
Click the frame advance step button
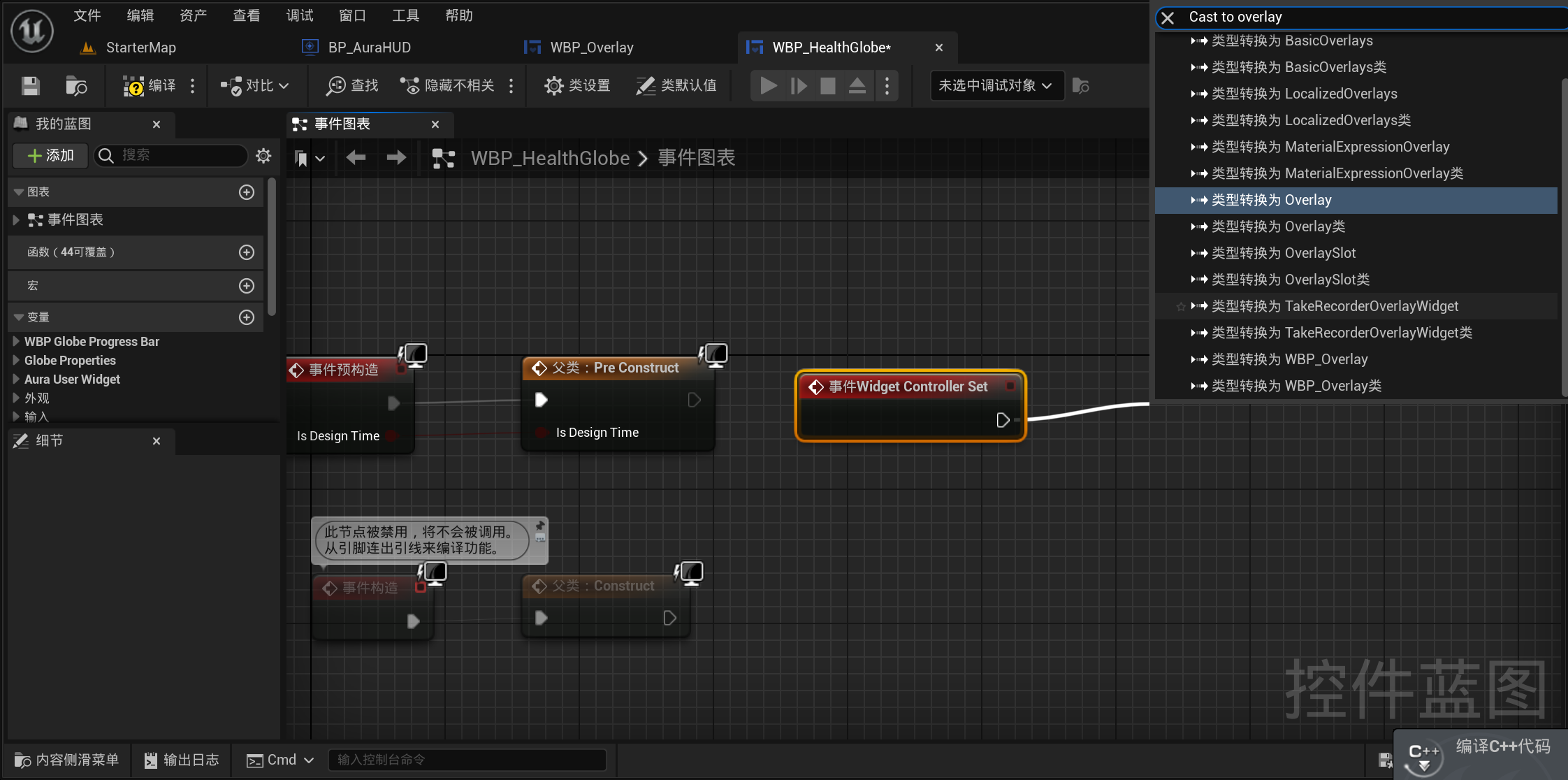click(798, 86)
